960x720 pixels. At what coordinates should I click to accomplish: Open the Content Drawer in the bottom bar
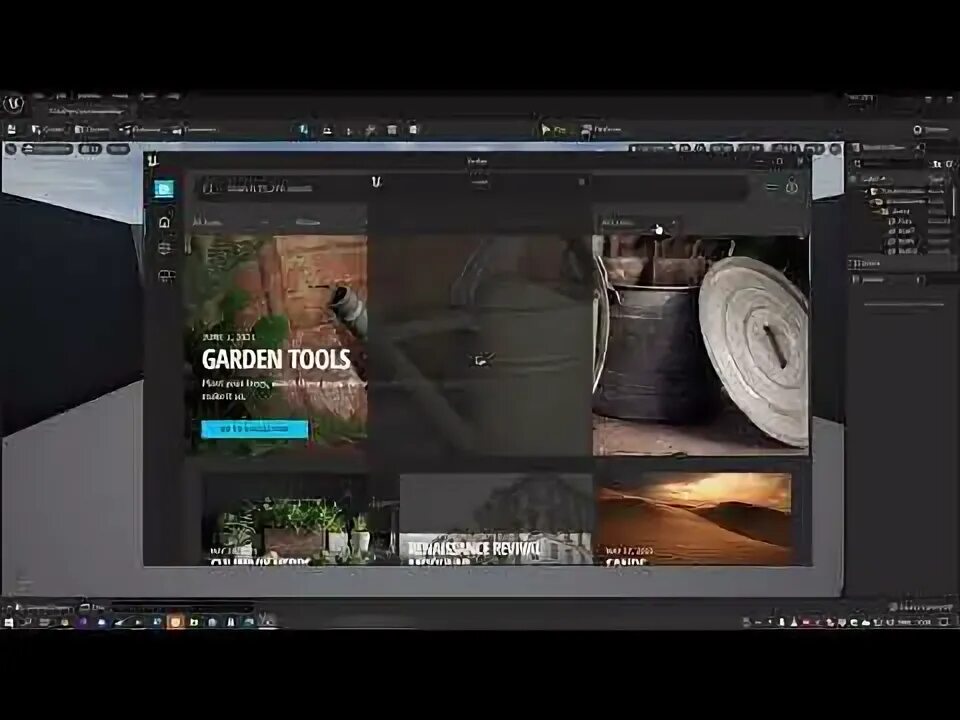pyautogui.click(x=42, y=607)
